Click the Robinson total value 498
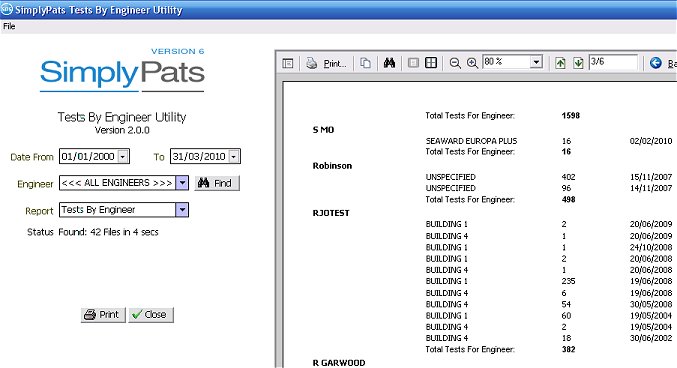The image size is (677, 368). [568, 200]
